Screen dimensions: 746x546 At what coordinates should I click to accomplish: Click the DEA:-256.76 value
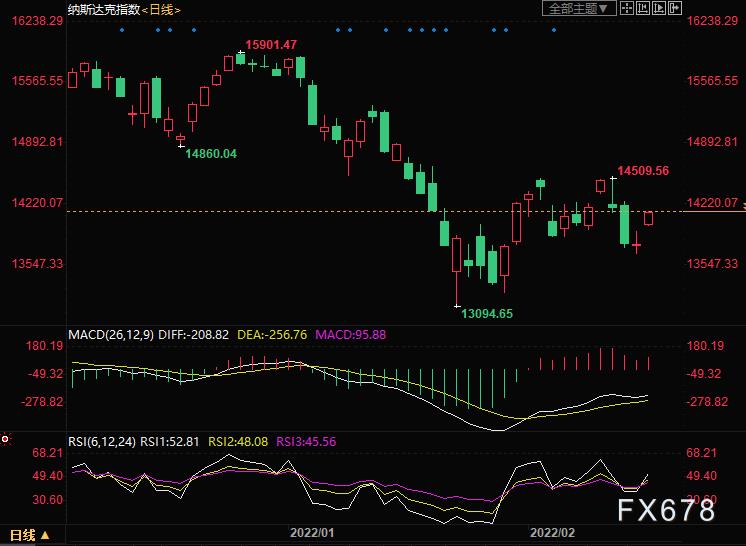pos(272,335)
